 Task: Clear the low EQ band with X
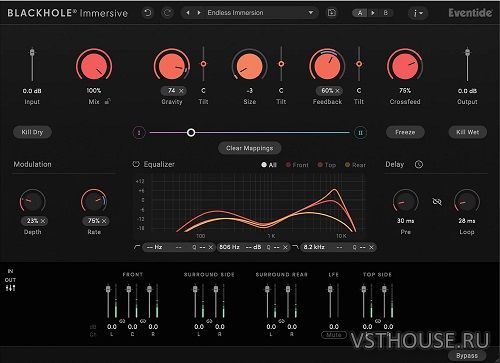click(211, 247)
